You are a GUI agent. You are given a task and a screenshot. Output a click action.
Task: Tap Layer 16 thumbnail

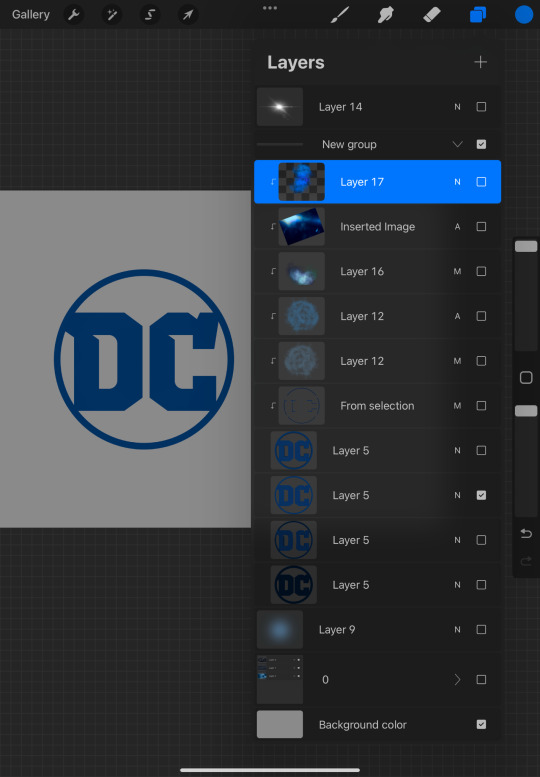302,271
